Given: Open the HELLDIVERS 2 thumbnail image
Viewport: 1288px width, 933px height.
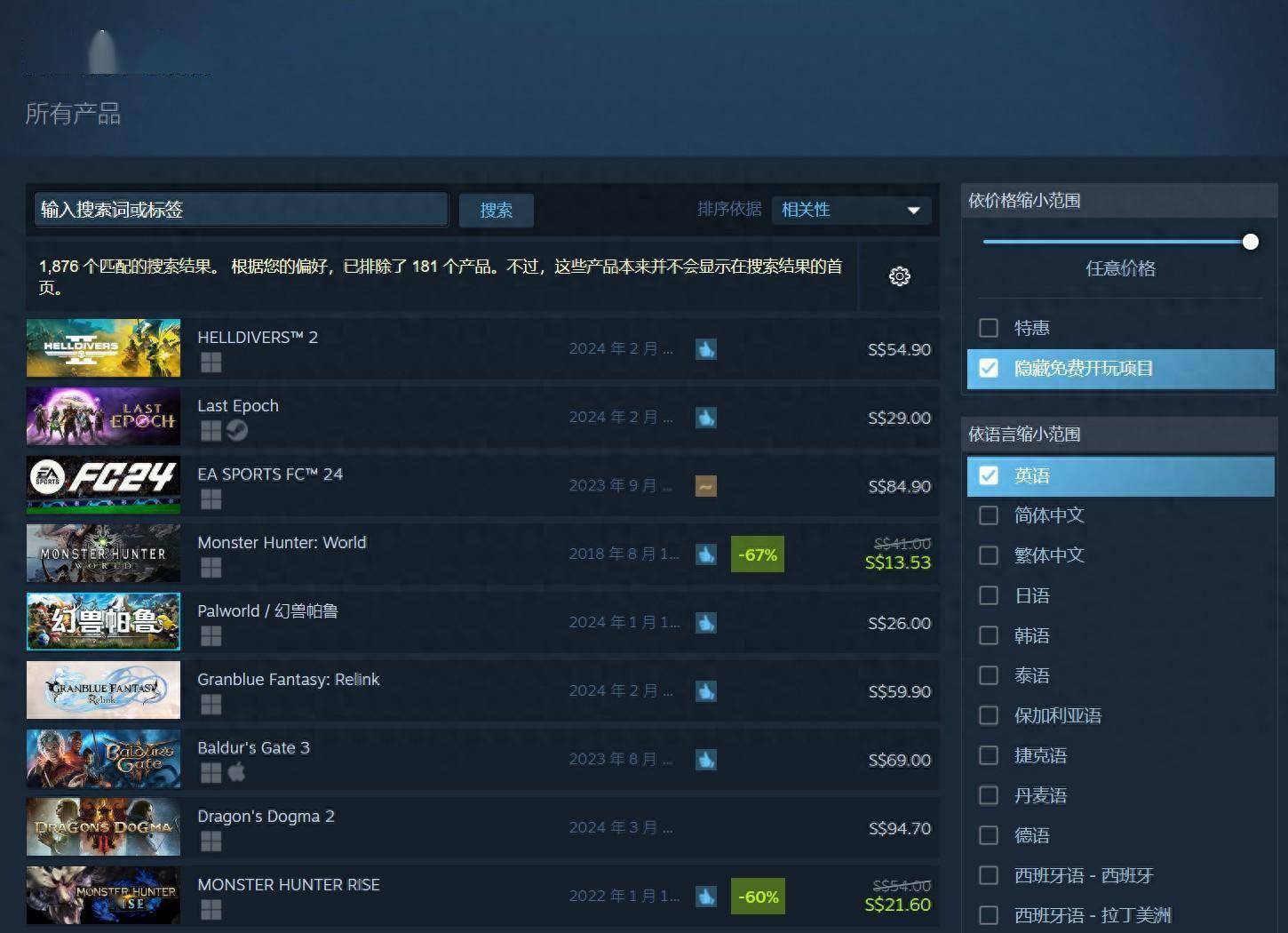Looking at the screenshot, I should [103, 348].
